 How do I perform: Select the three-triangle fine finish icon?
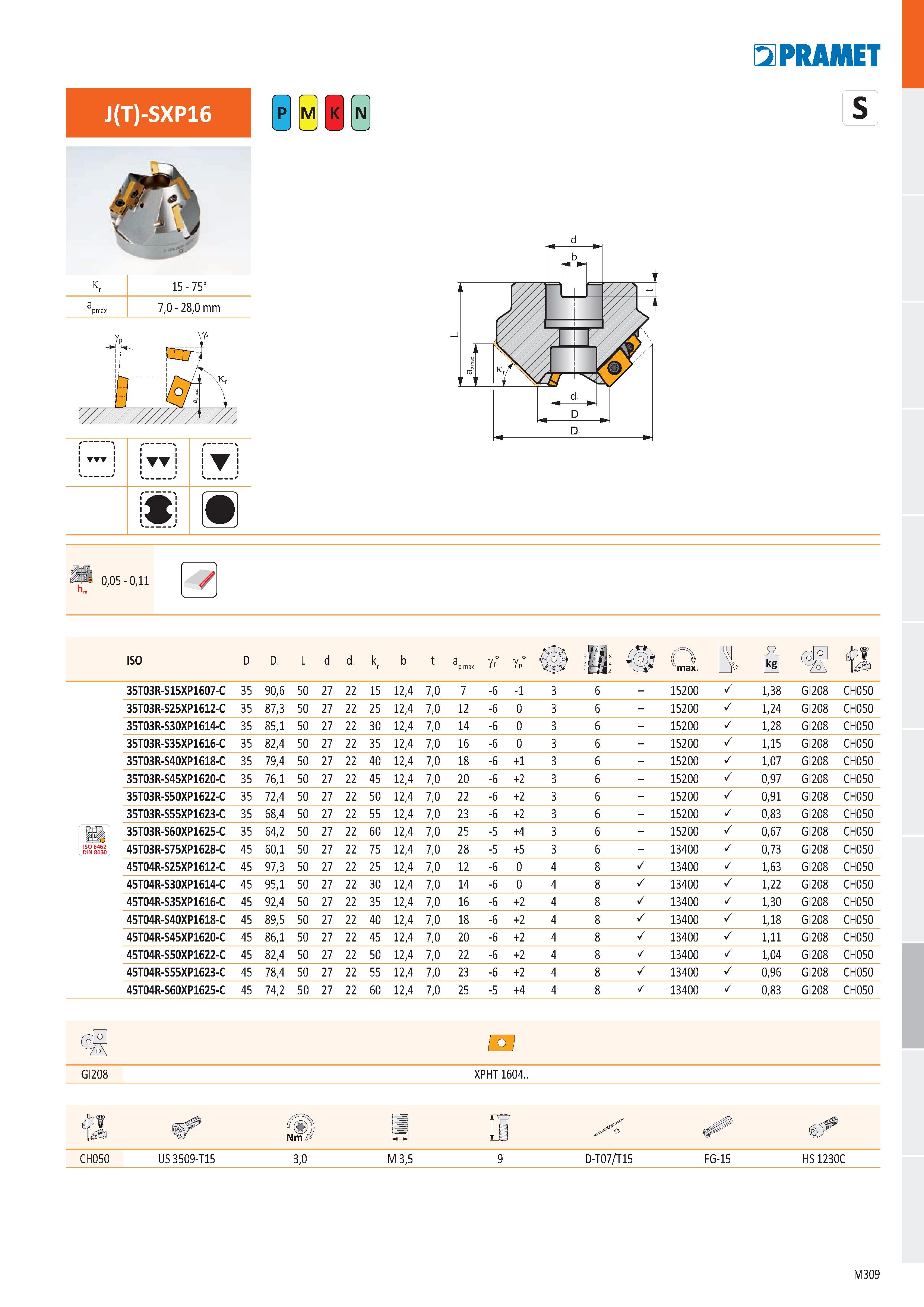click(x=96, y=459)
